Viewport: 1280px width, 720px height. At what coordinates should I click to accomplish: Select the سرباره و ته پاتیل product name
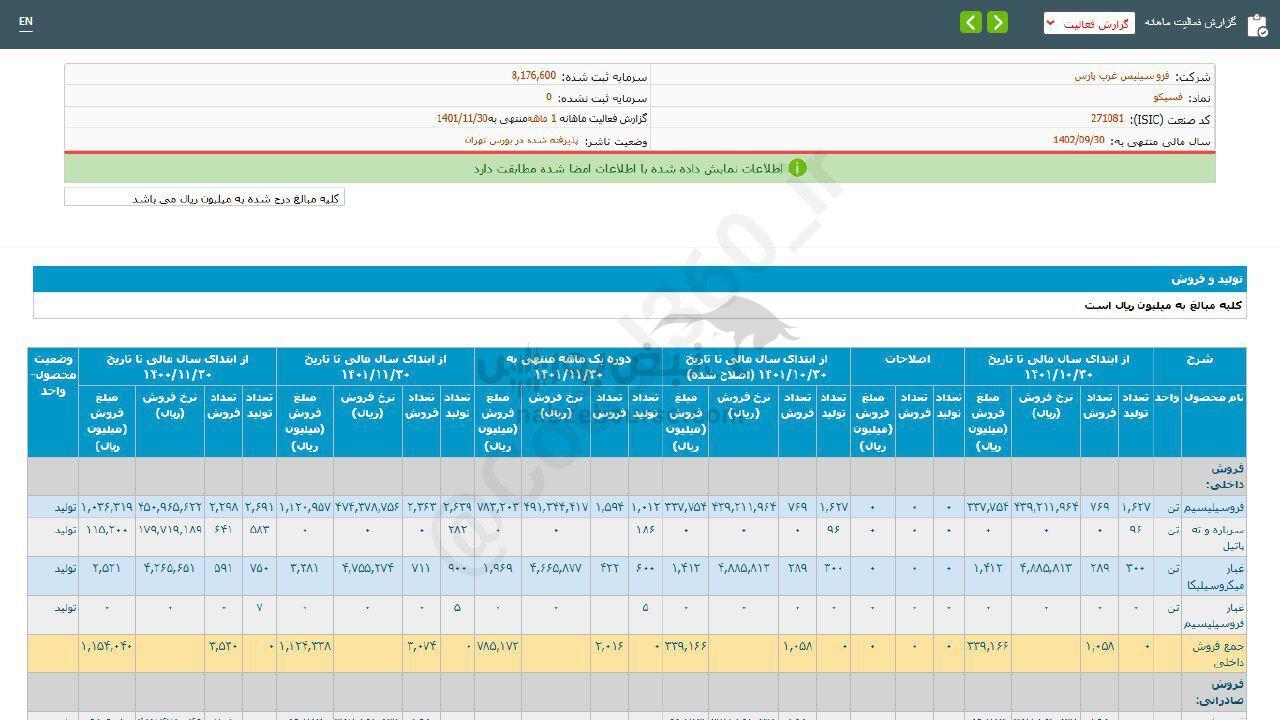[x=1220, y=537]
